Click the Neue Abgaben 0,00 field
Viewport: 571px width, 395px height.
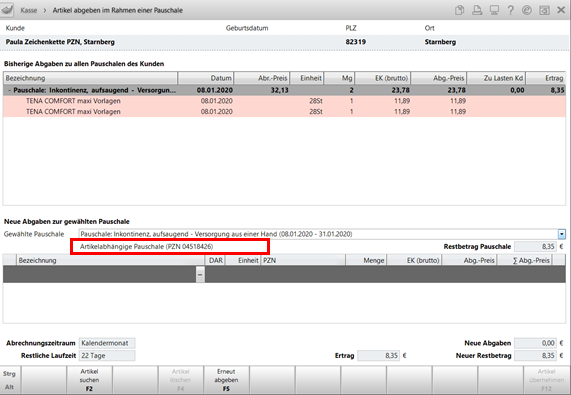click(535, 343)
